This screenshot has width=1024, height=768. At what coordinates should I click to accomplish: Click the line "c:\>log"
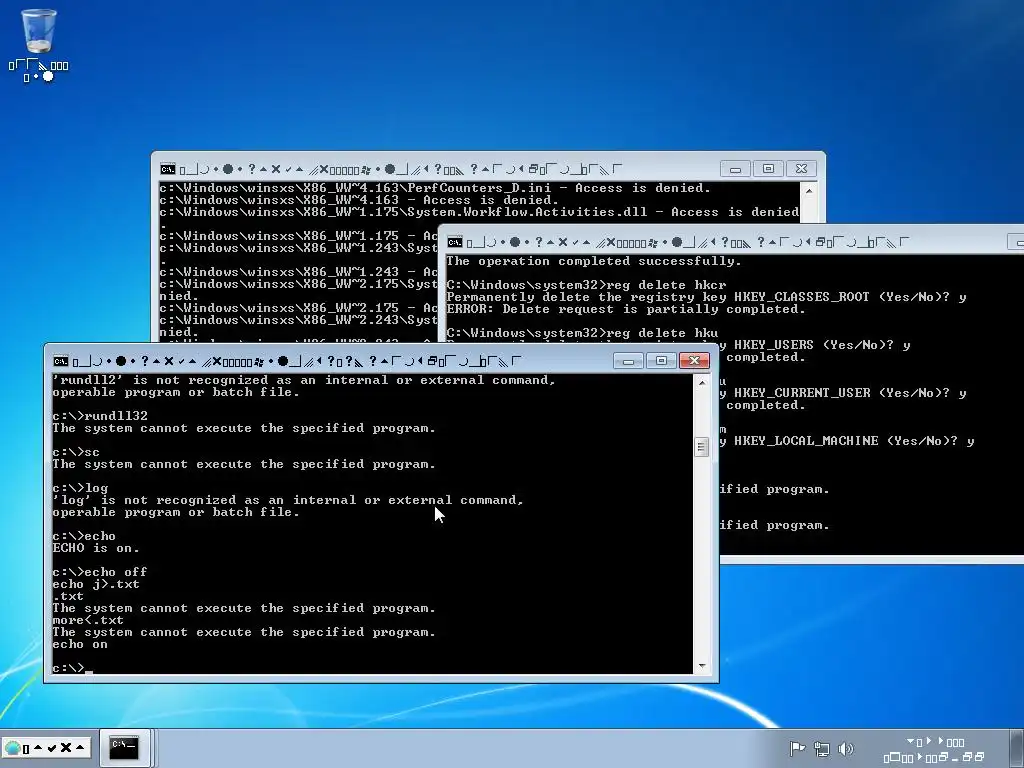coord(80,488)
